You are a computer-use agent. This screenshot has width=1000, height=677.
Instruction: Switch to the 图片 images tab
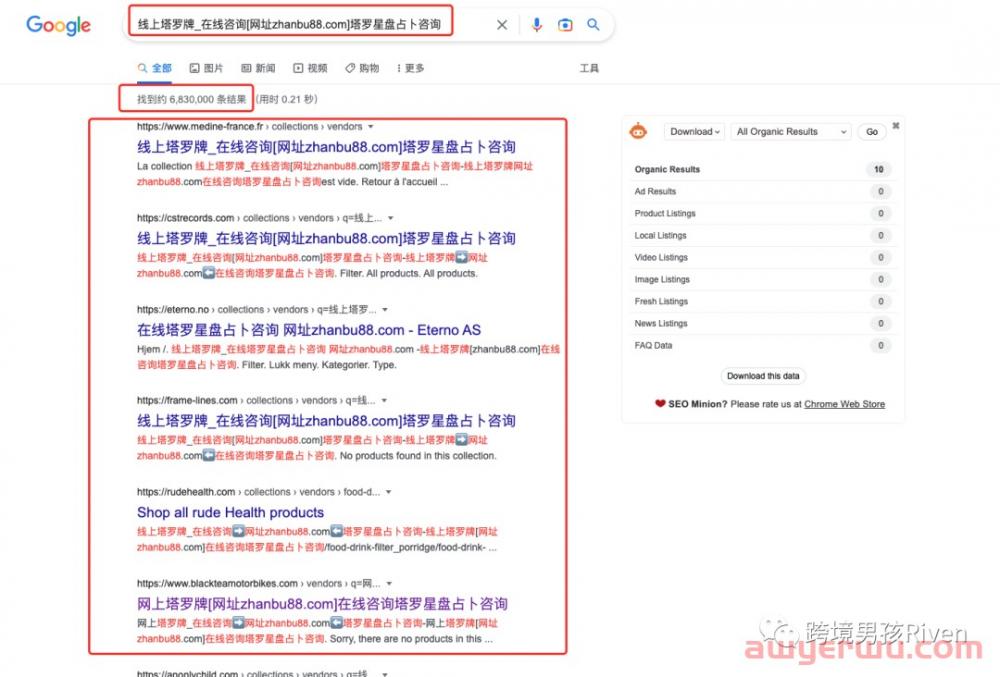pos(206,68)
